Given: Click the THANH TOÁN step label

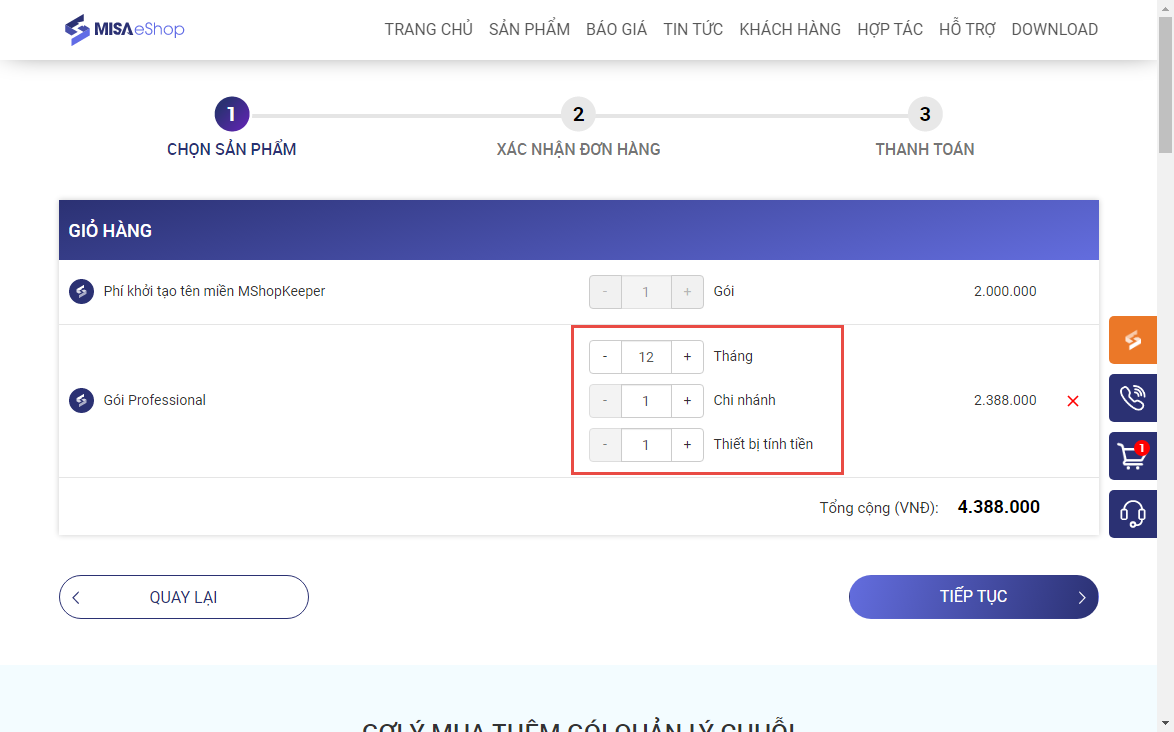Looking at the screenshot, I should pyautogui.click(x=925, y=149).
